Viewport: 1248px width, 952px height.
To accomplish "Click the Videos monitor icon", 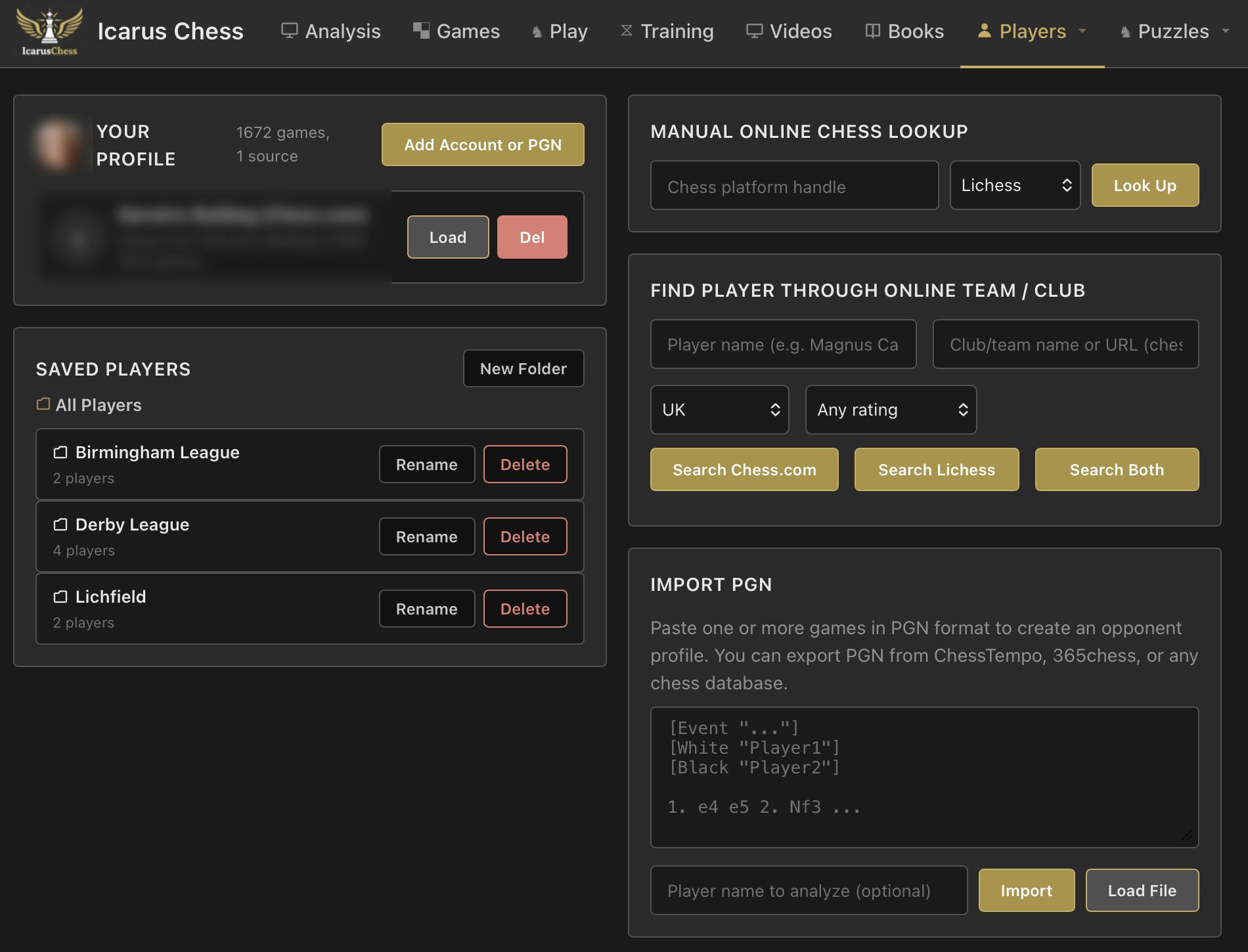I will point(754,31).
